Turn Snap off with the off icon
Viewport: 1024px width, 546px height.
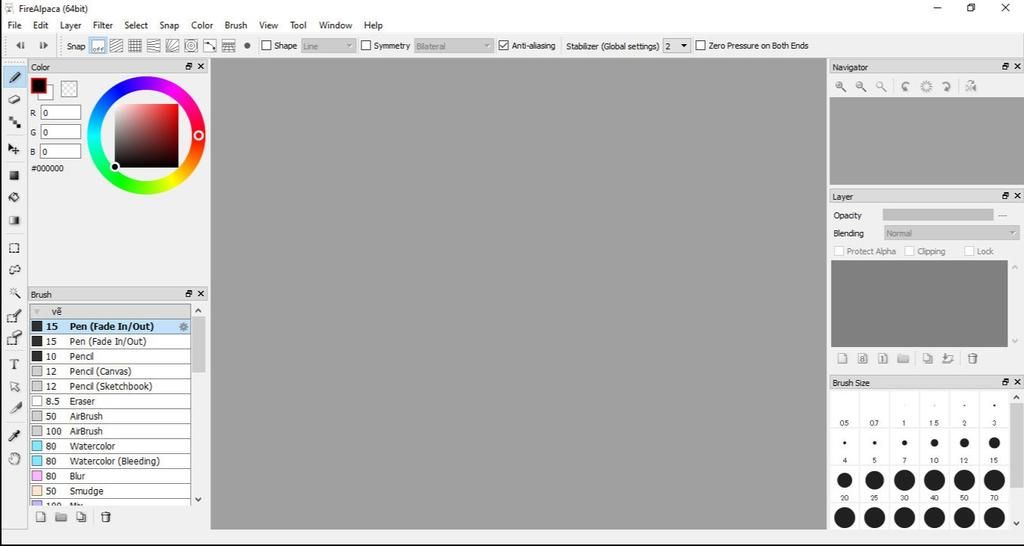point(97,46)
